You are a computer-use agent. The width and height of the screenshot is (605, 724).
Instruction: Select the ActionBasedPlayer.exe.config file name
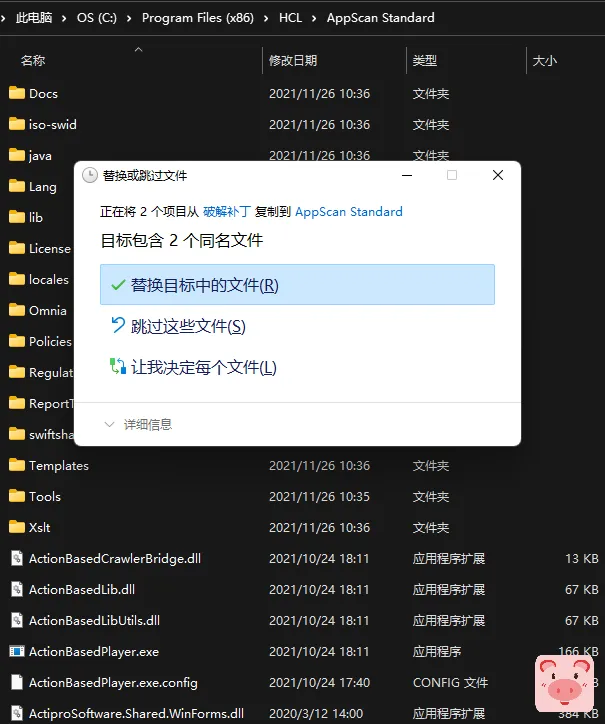tap(113, 682)
